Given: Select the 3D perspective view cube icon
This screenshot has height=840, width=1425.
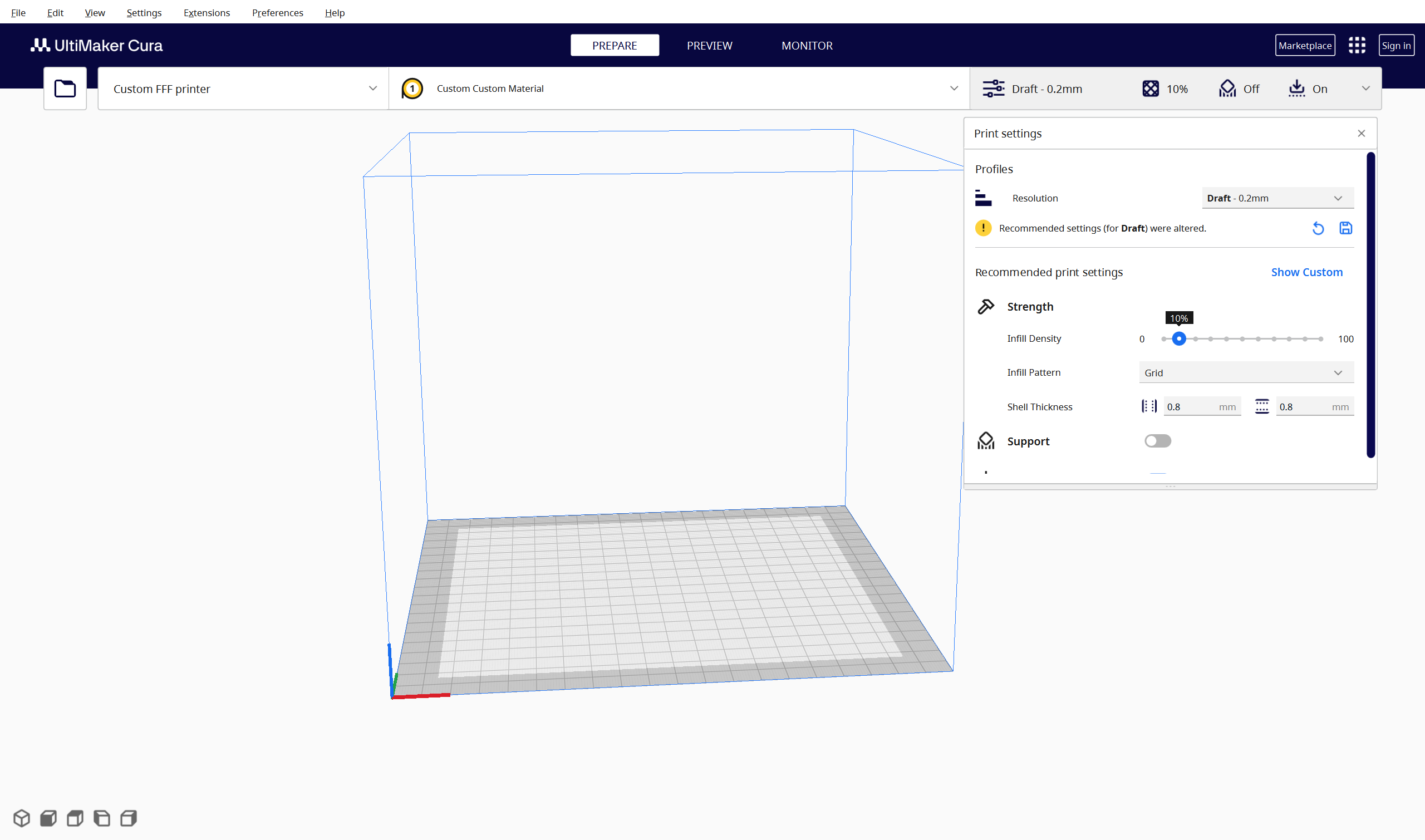Looking at the screenshot, I should click(x=22, y=818).
